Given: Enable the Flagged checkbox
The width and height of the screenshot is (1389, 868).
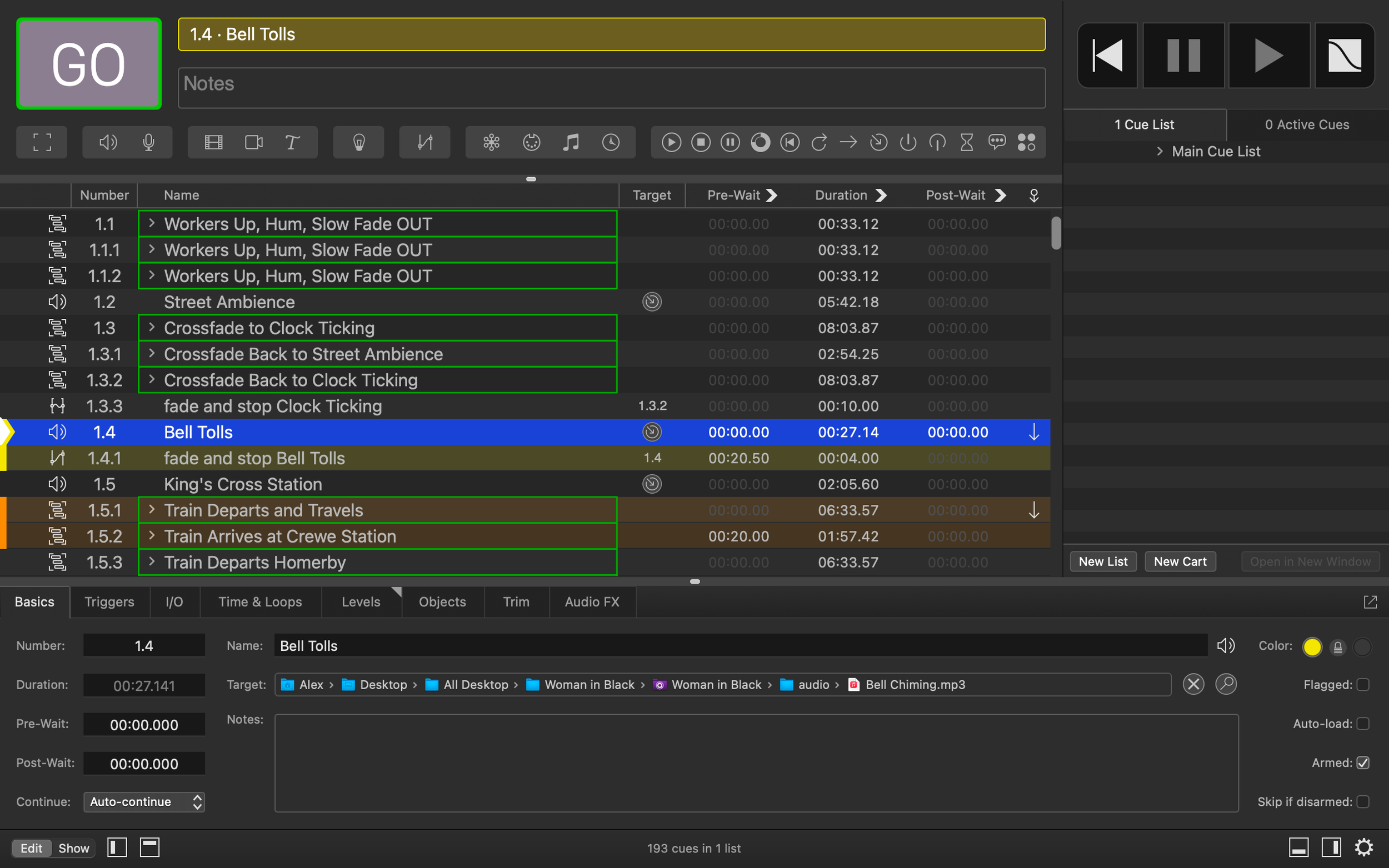Looking at the screenshot, I should (x=1363, y=684).
